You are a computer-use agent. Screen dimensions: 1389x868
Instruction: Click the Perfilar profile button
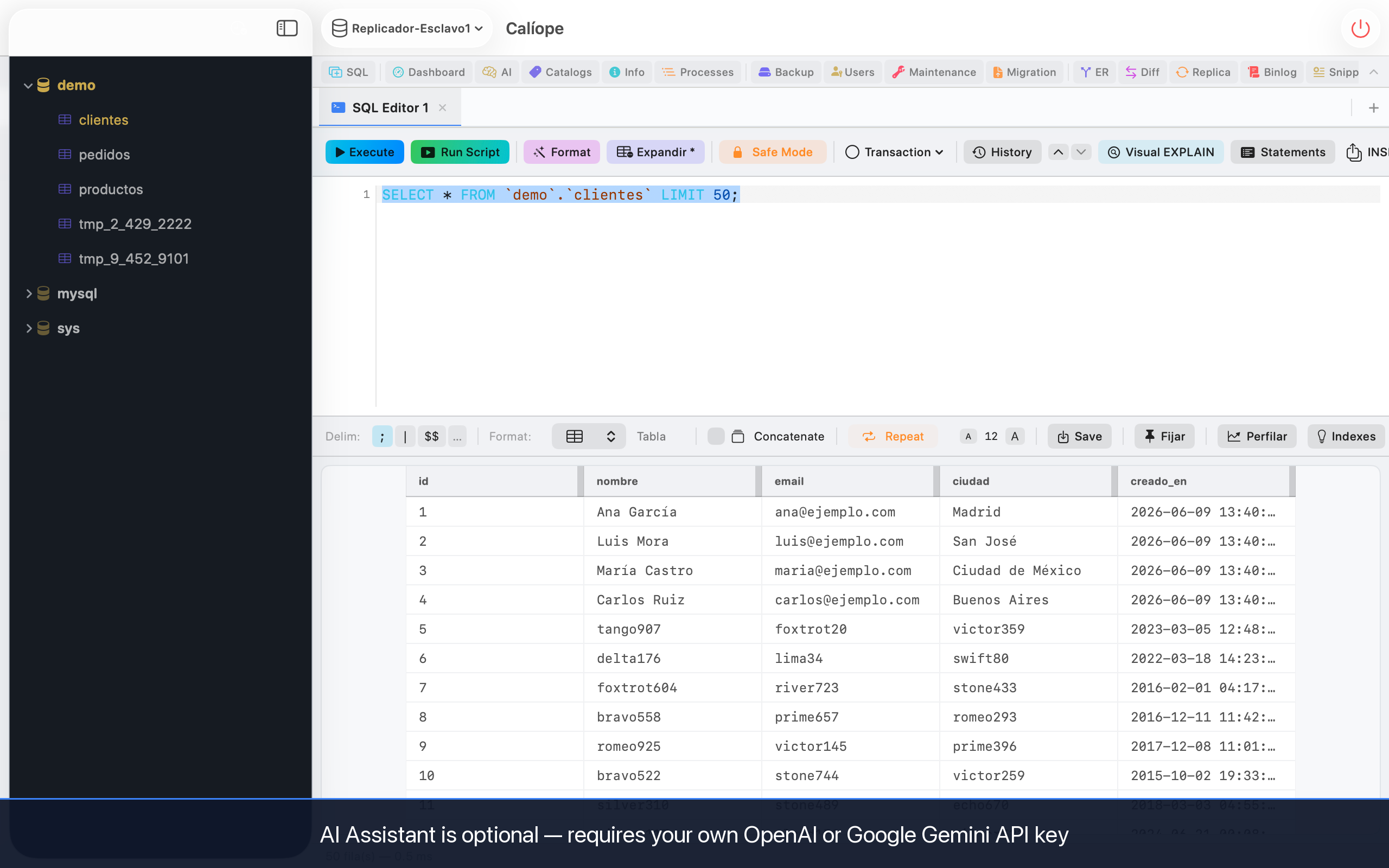click(x=1257, y=436)
